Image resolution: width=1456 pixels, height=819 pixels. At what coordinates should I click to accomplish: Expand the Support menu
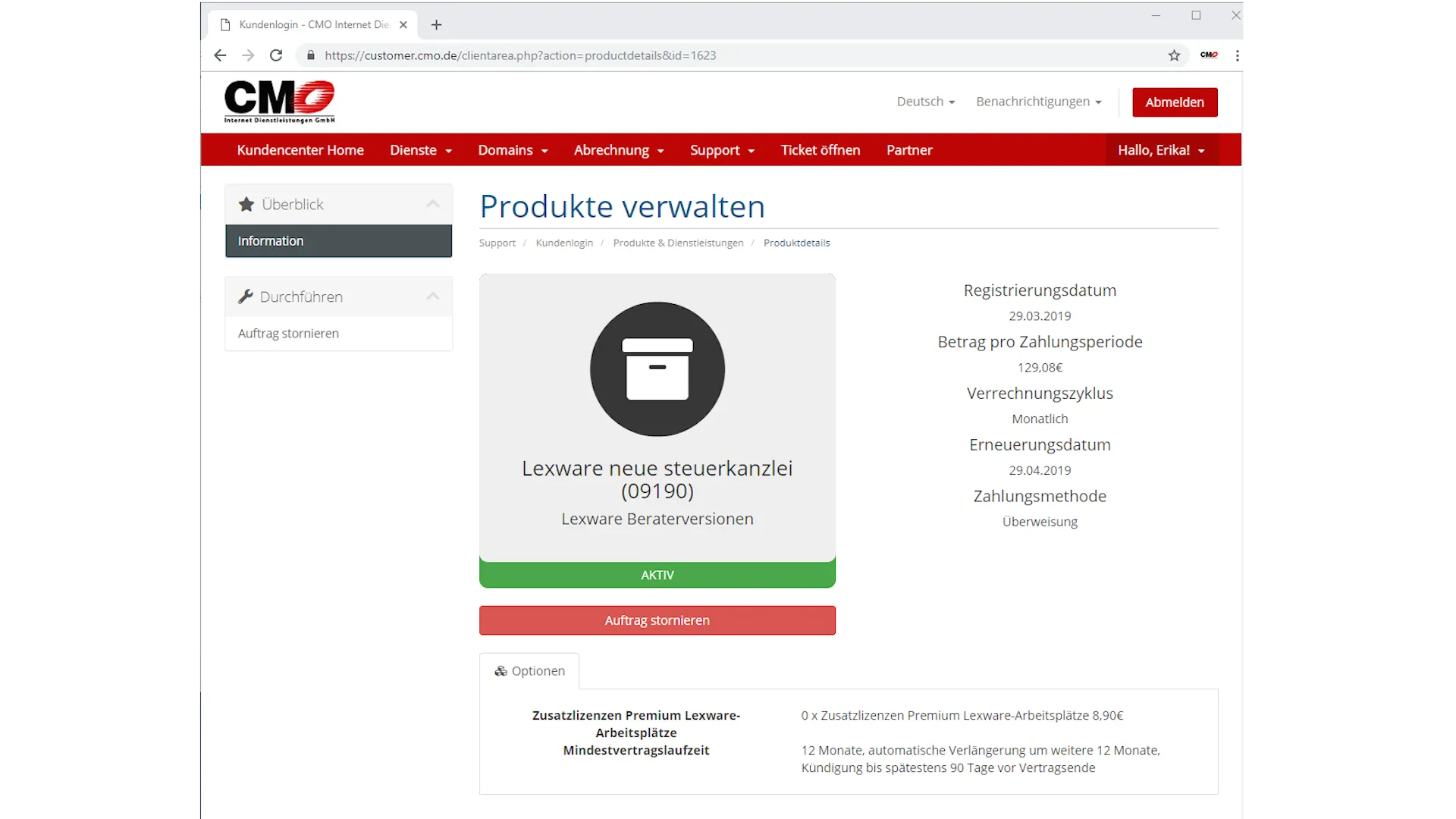click(x=722, y=150)
